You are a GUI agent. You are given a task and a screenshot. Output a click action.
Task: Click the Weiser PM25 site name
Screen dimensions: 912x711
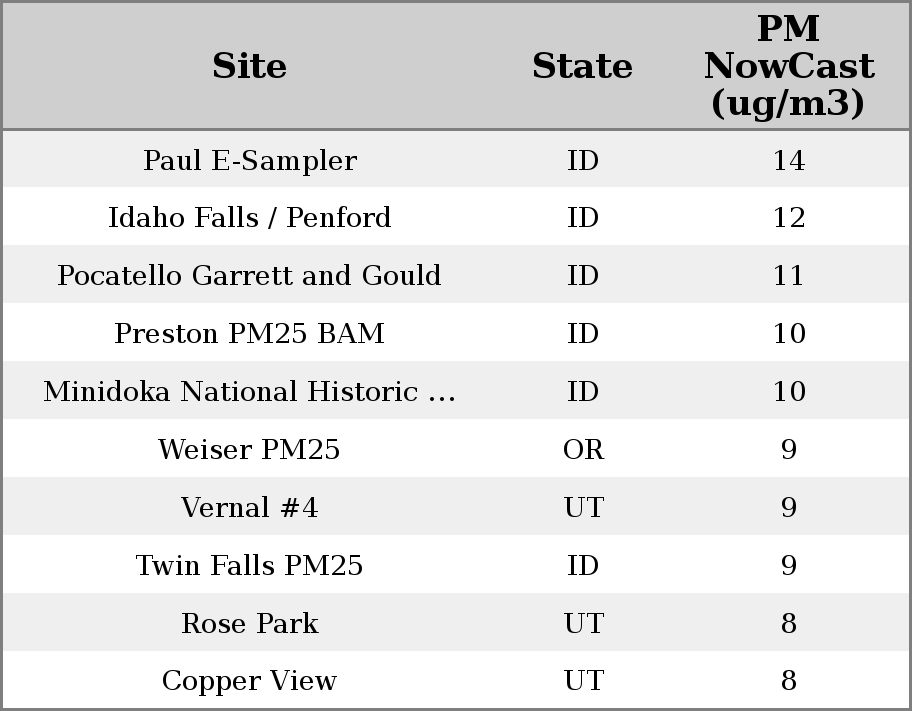(x=249, y=450)
